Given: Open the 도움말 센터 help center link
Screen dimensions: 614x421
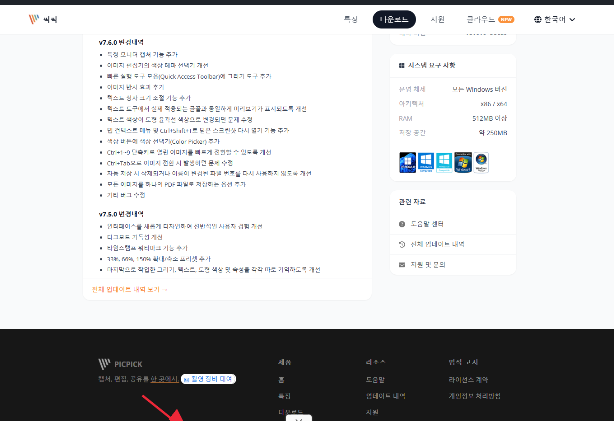Looking at the screenshot, I should (427, 224).
